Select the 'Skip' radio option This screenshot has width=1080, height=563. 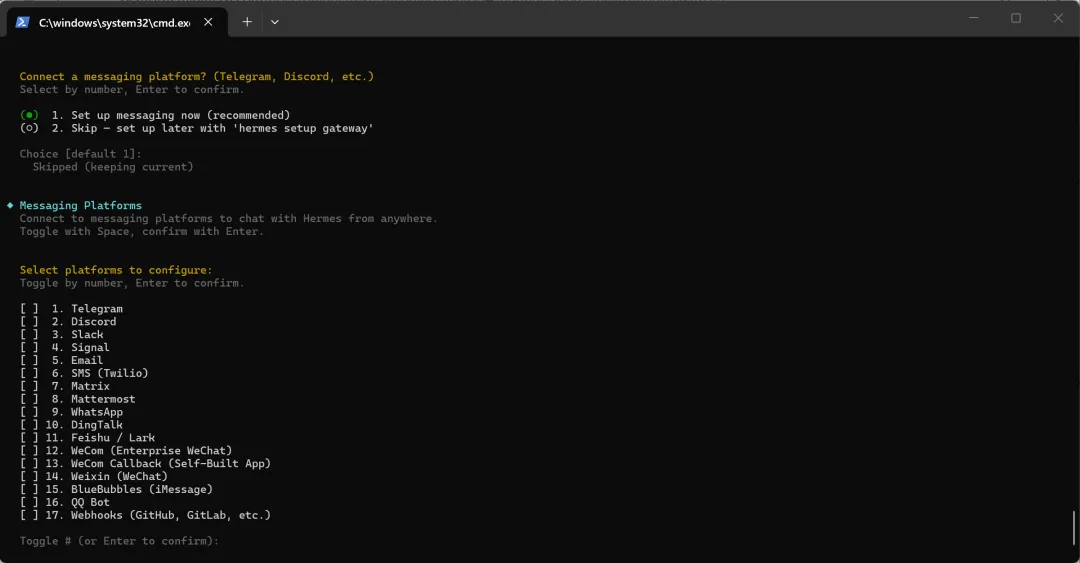pyautogui.click(x=29, y=128)
